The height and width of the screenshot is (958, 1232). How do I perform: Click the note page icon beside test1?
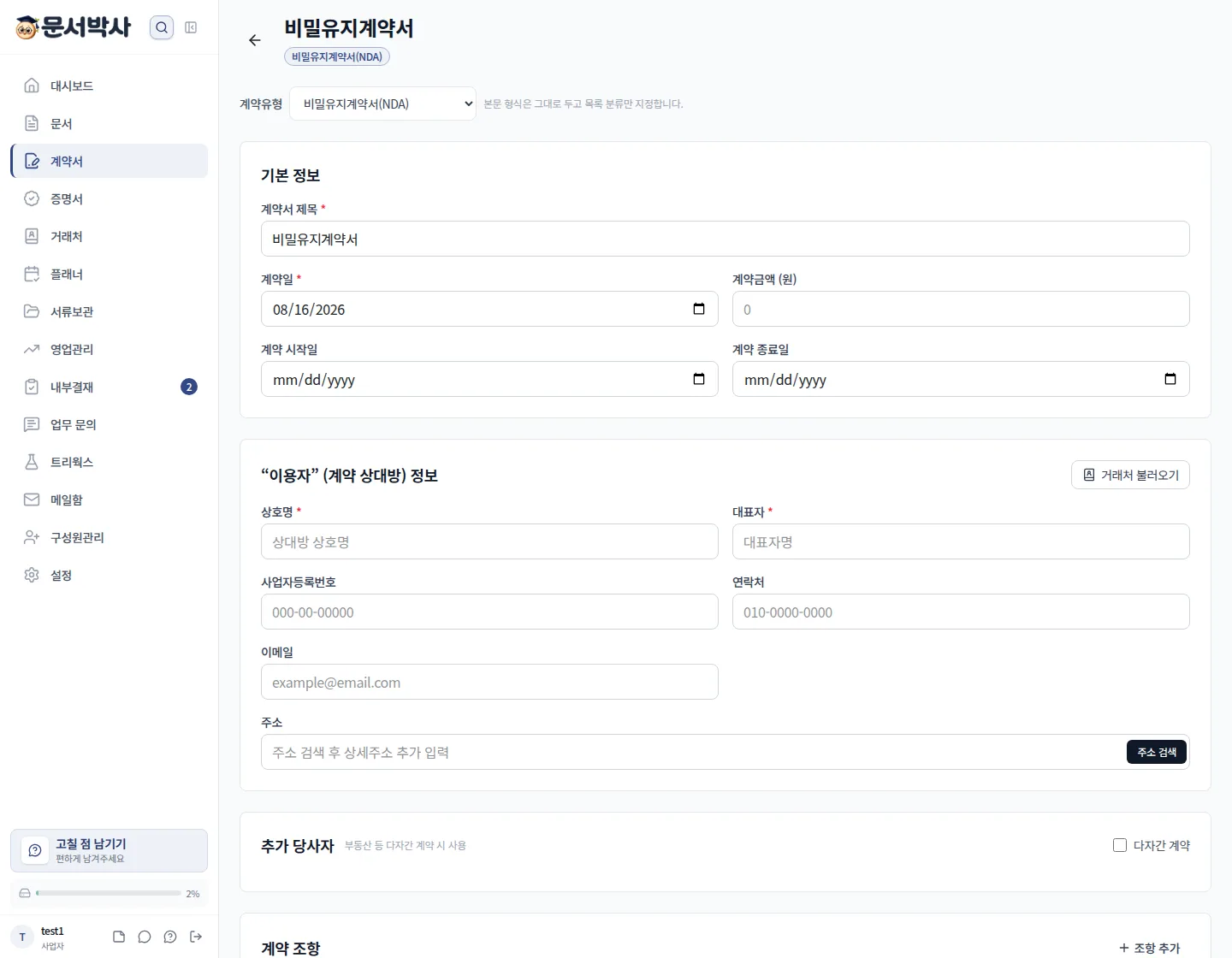(119, 937)
